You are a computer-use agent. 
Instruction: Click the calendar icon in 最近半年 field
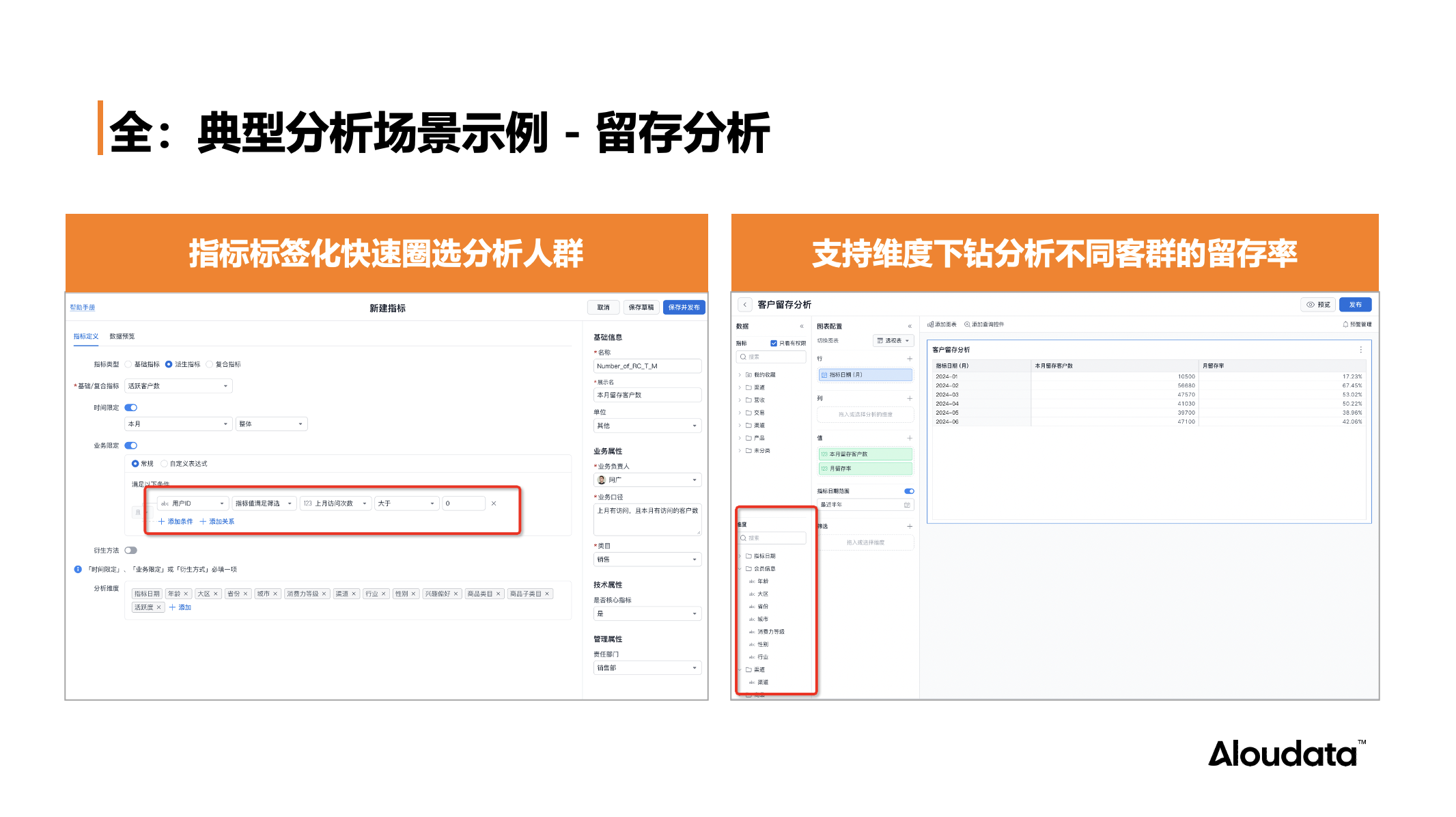(x=907, y=505)
